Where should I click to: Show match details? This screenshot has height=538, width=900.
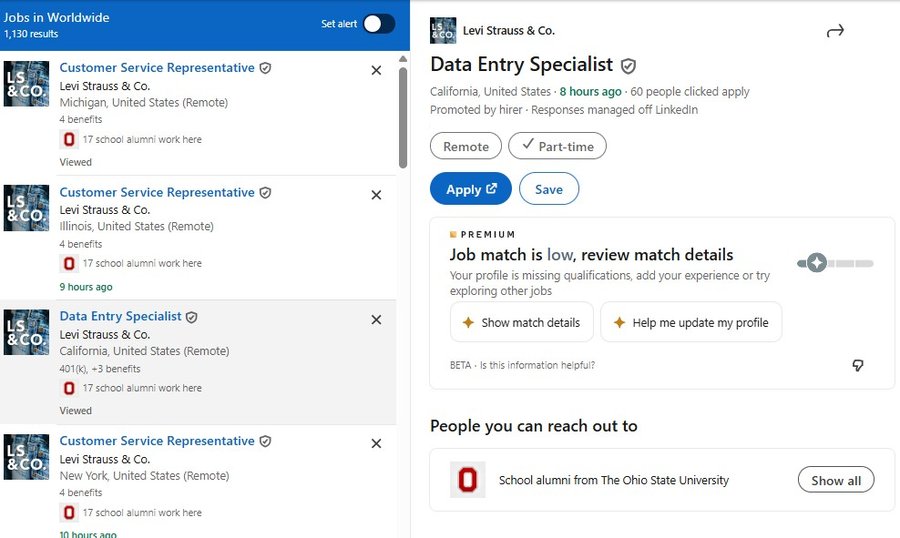coord(522,322)
